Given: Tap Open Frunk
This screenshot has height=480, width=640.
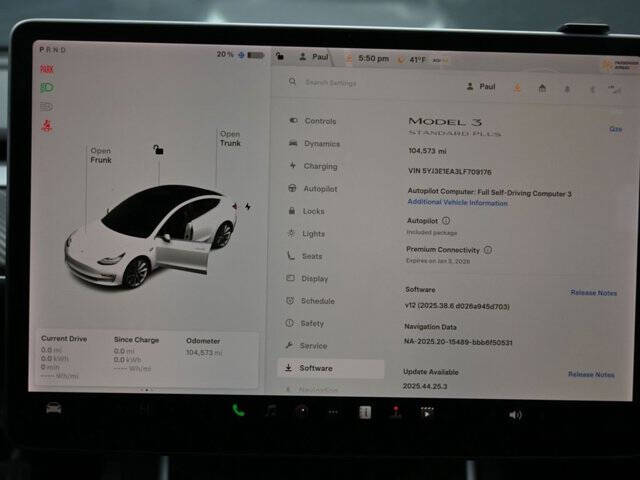Looking at the screenshot, I should point(100,155).
